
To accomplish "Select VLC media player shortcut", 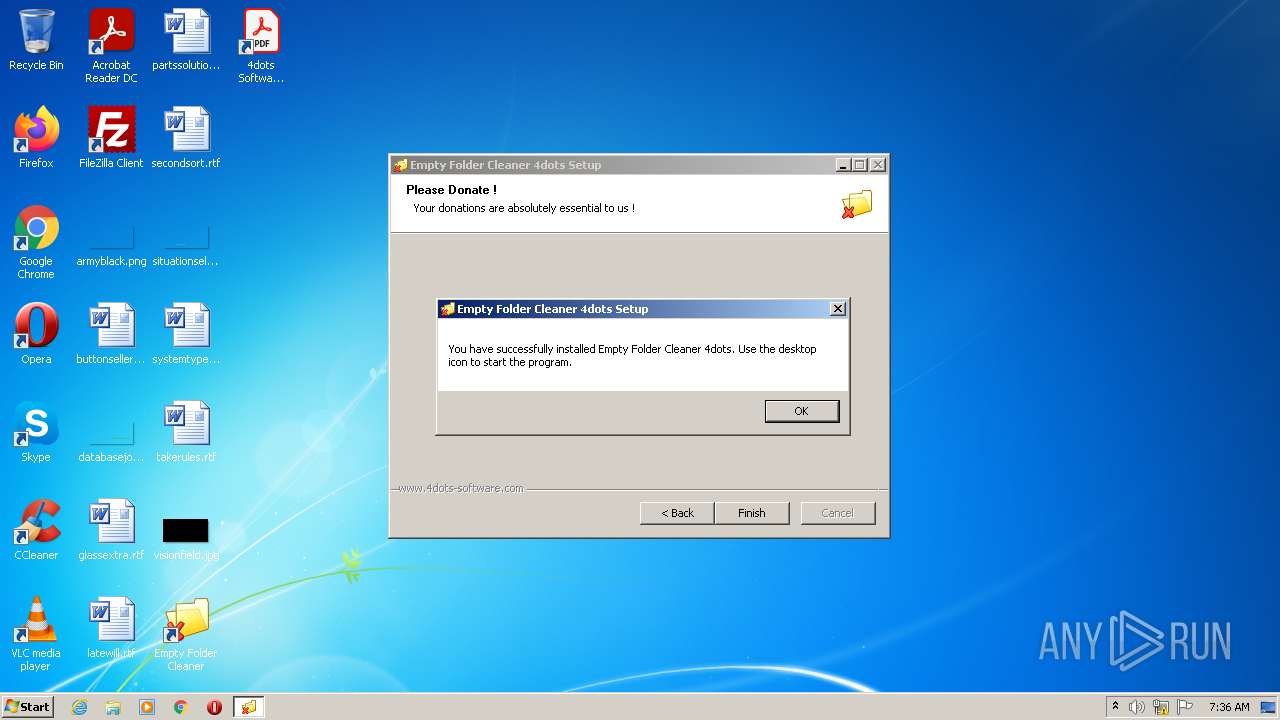I will (36, 634).
